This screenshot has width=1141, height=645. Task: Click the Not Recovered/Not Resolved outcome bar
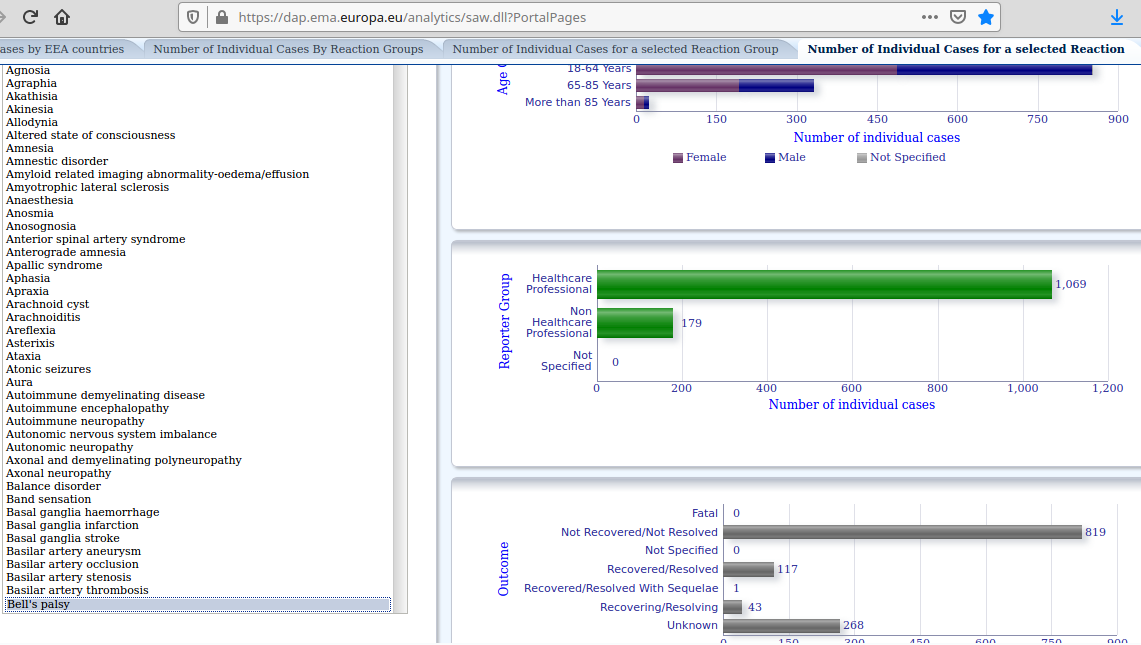click(x=901, y=532)
